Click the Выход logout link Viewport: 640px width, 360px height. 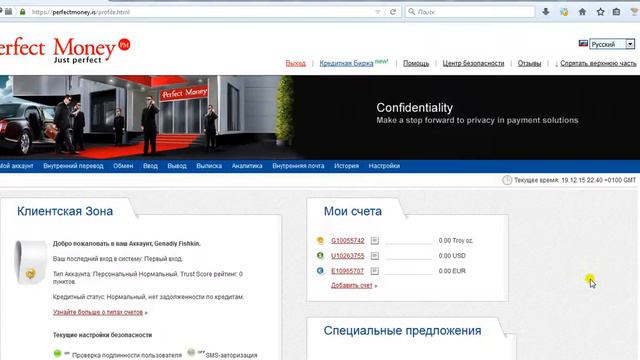296,63
